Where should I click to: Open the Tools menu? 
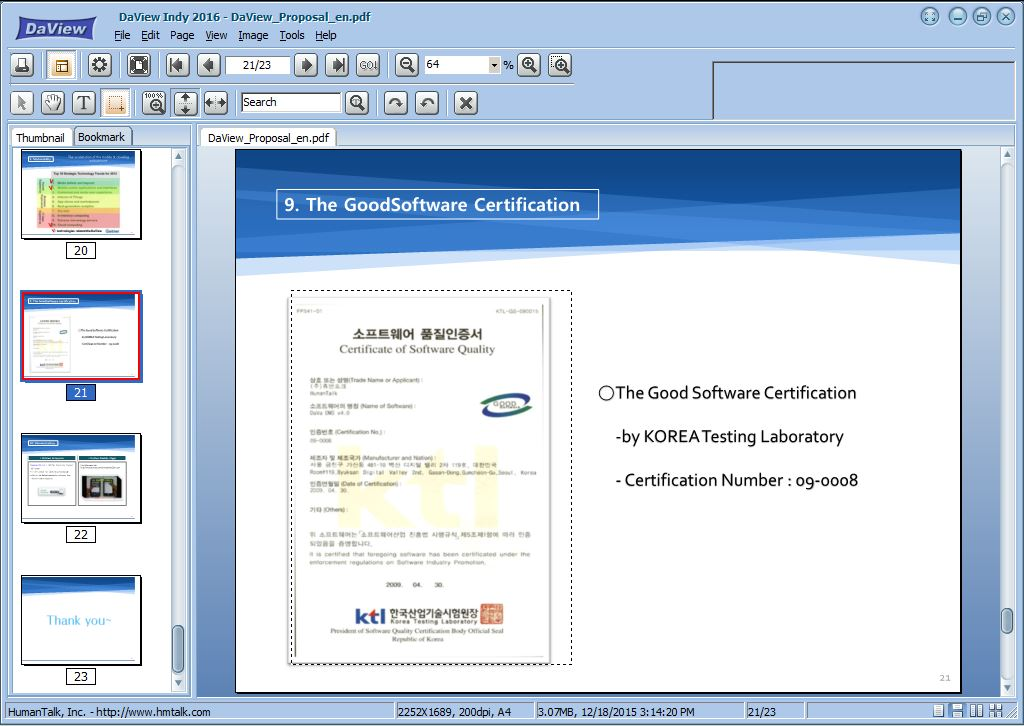tap(292, 35)
